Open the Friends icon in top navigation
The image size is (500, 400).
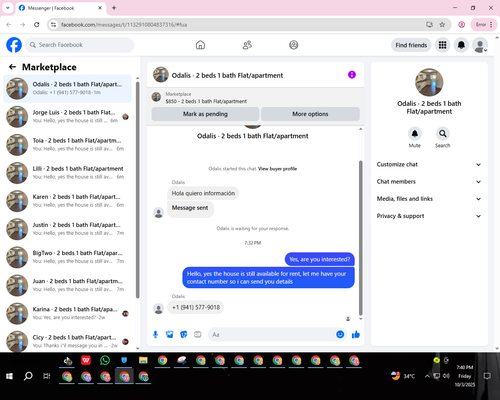(247, 45)
